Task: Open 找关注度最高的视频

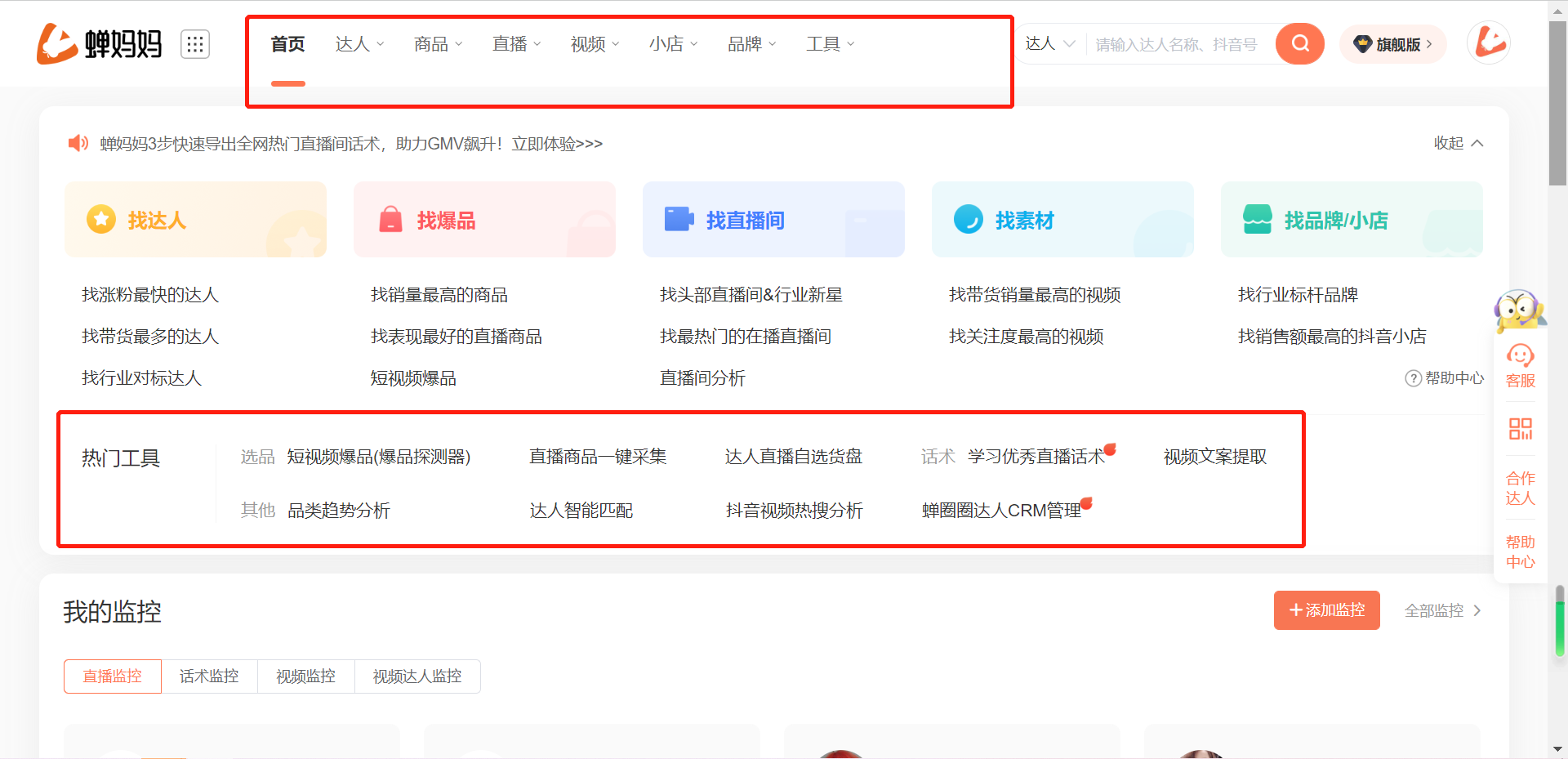Action: pos(1027,337)
